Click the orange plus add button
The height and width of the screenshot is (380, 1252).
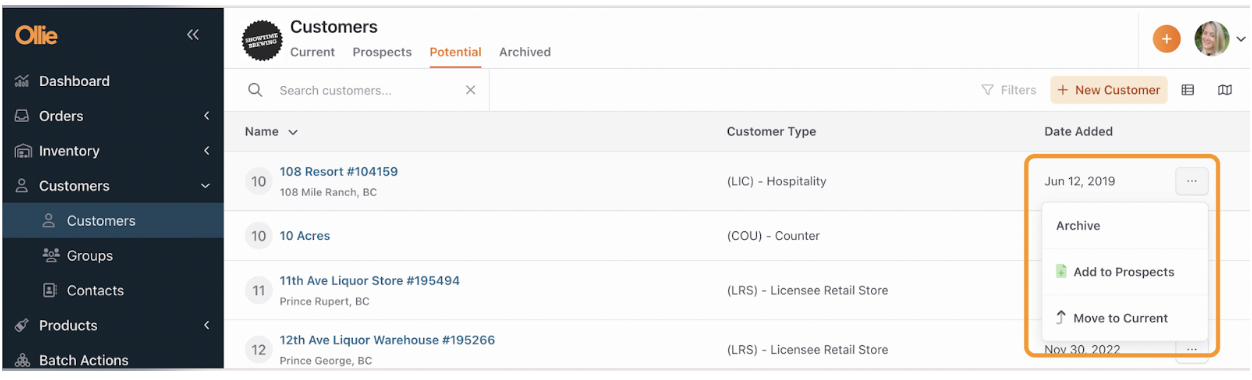pos(1166,39)
